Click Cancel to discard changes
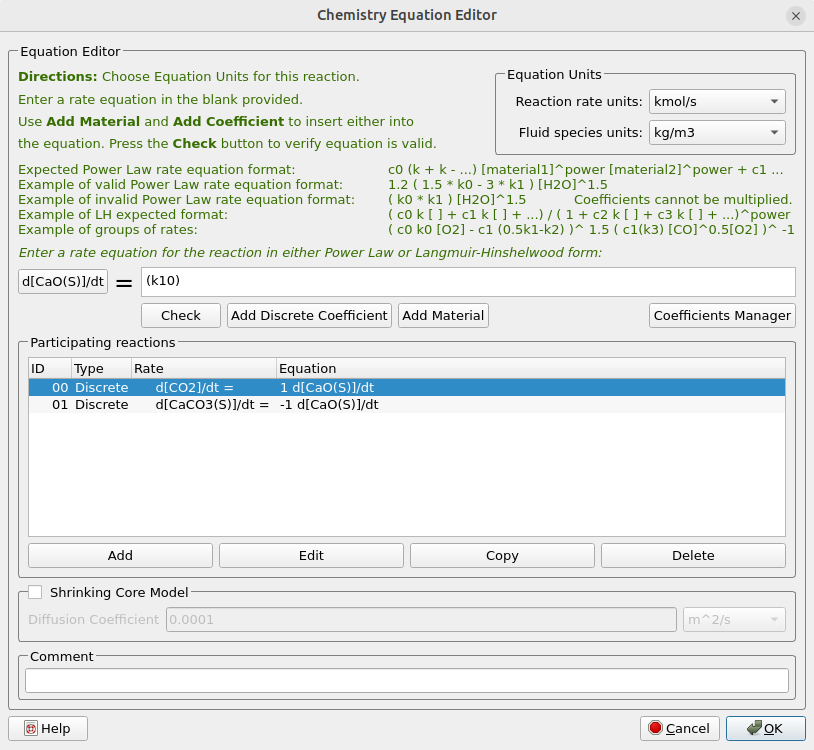The width and height of the screenshot is (814, 750). pyautogui.click(x=679, y=728)
